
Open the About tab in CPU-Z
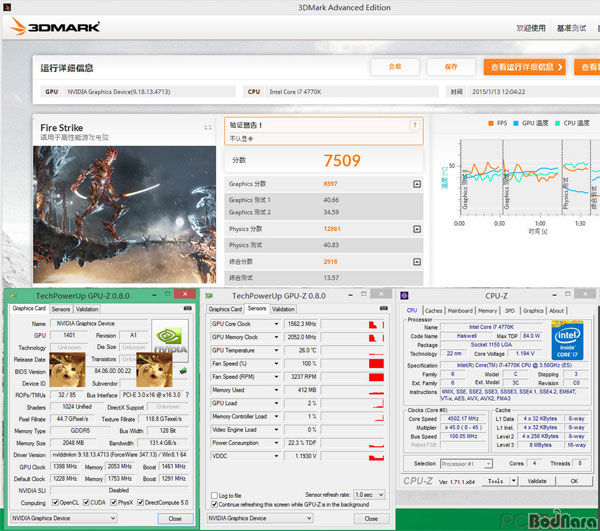coord(556,311)
